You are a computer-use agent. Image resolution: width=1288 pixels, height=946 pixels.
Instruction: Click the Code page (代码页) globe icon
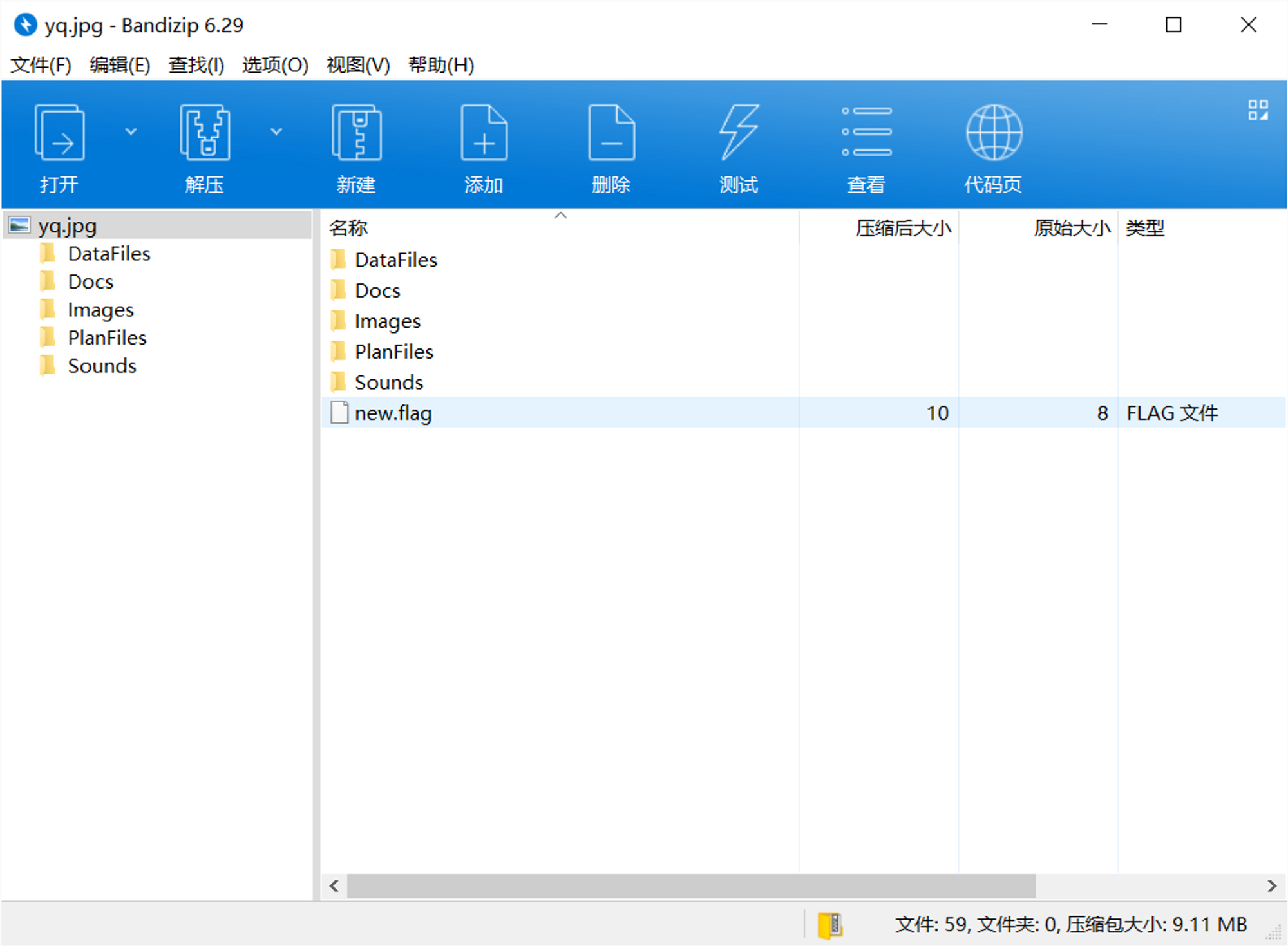pyautogui.click(x=994, y=133)
